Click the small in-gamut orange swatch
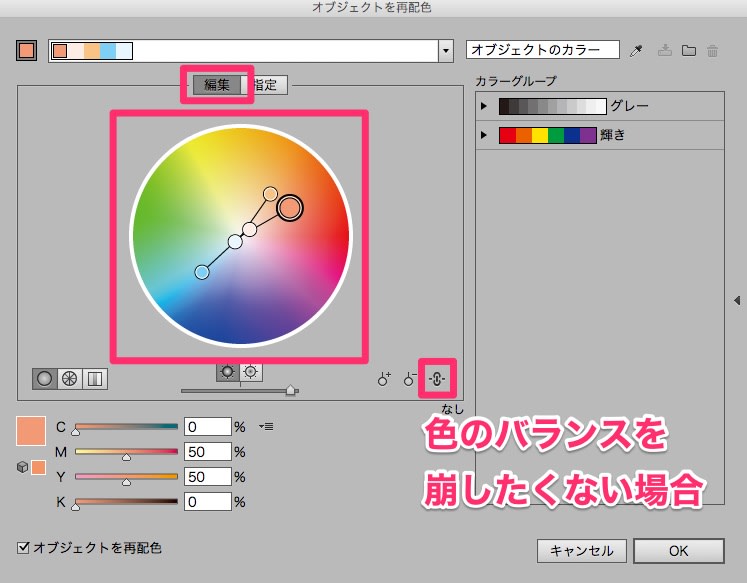The image size is (747, 583). pyautogui.click(x=39, y=467)
